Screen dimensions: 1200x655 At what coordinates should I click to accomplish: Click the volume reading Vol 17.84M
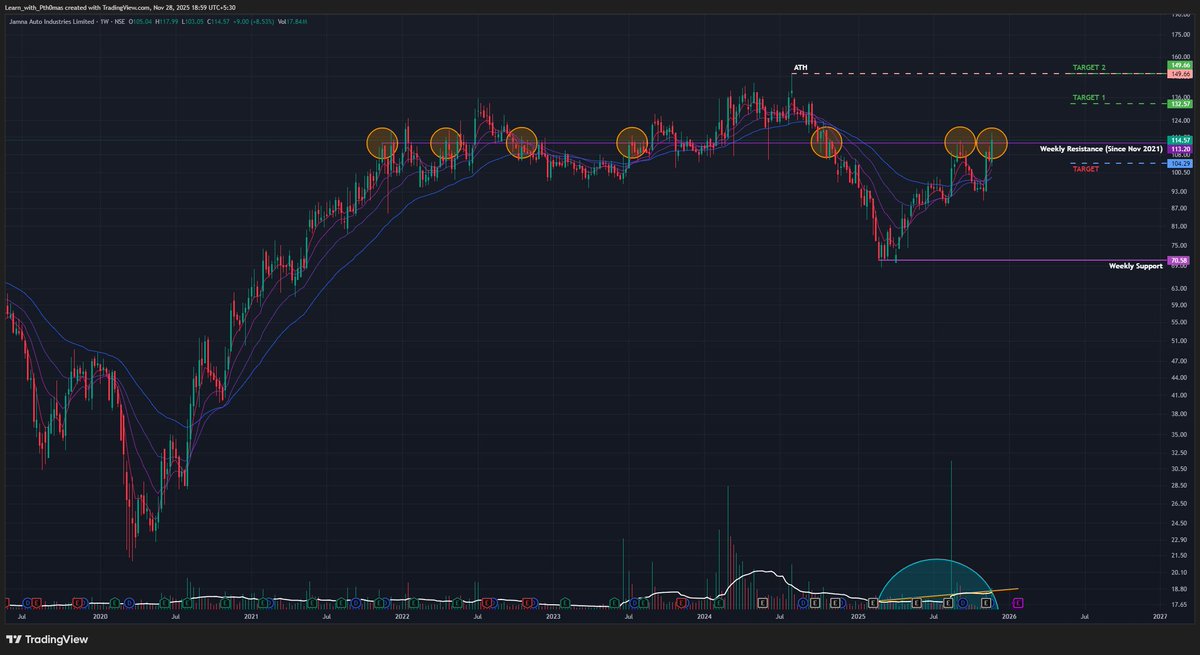coord(292,22)
